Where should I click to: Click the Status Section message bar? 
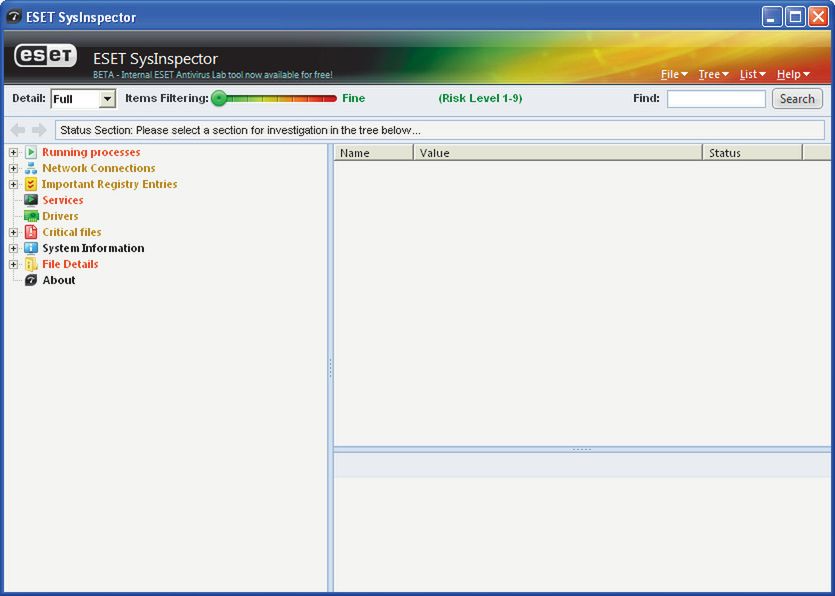click(x=440, y=130)
